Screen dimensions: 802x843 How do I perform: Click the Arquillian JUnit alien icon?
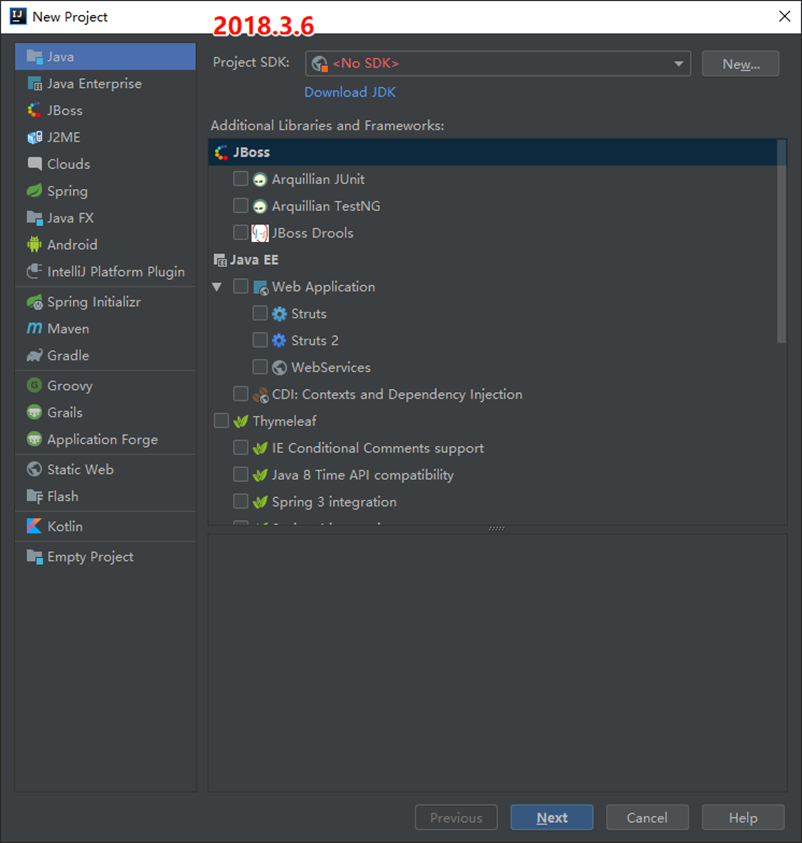click(260, 180)
